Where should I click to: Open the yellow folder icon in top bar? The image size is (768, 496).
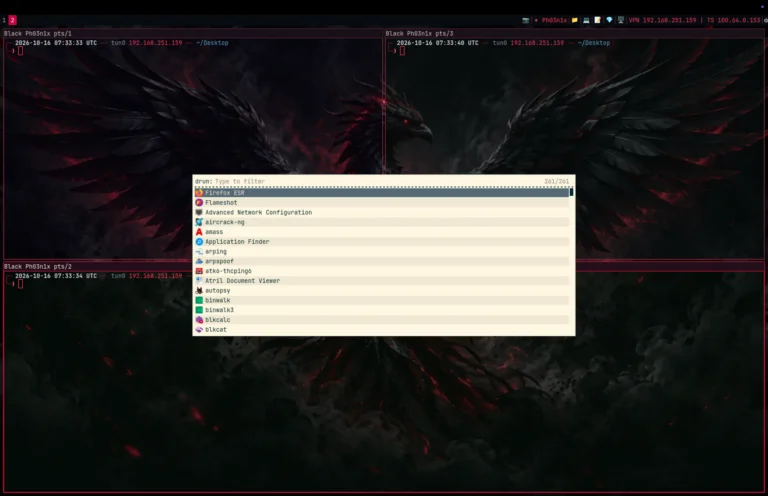575,20
